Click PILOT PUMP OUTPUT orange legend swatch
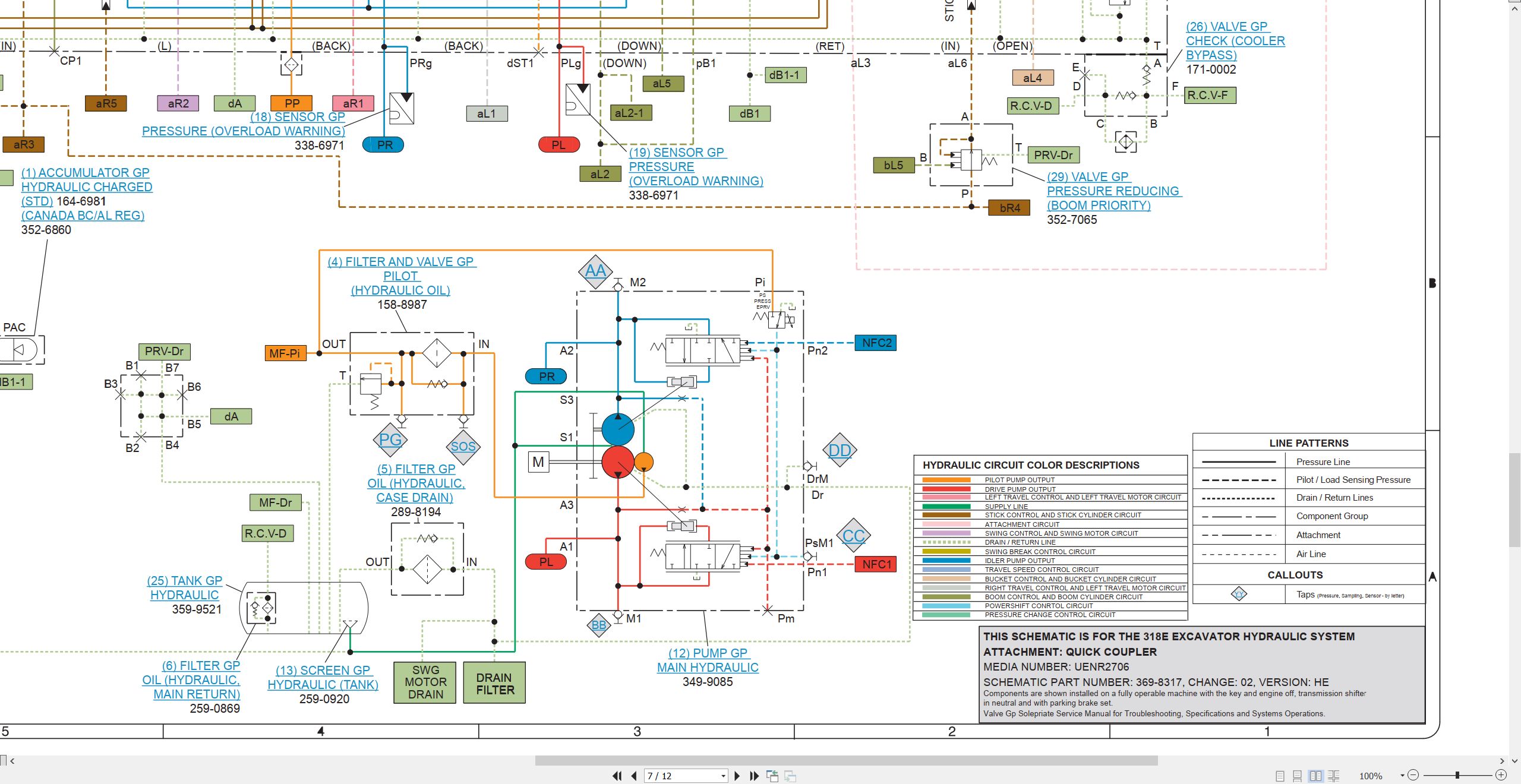This screenshot has width=1521, height=784. 946,480
